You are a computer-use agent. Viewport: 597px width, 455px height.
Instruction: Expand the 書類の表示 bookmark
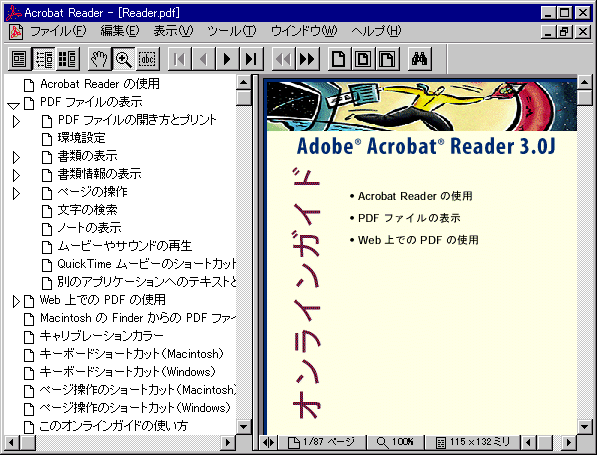tap(16, 157)
